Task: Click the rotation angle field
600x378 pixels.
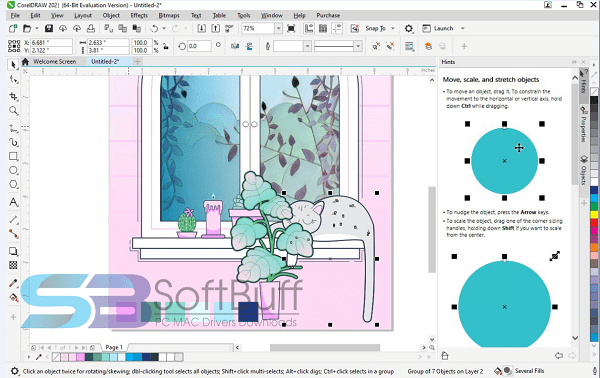Action: tap(199, 46)
